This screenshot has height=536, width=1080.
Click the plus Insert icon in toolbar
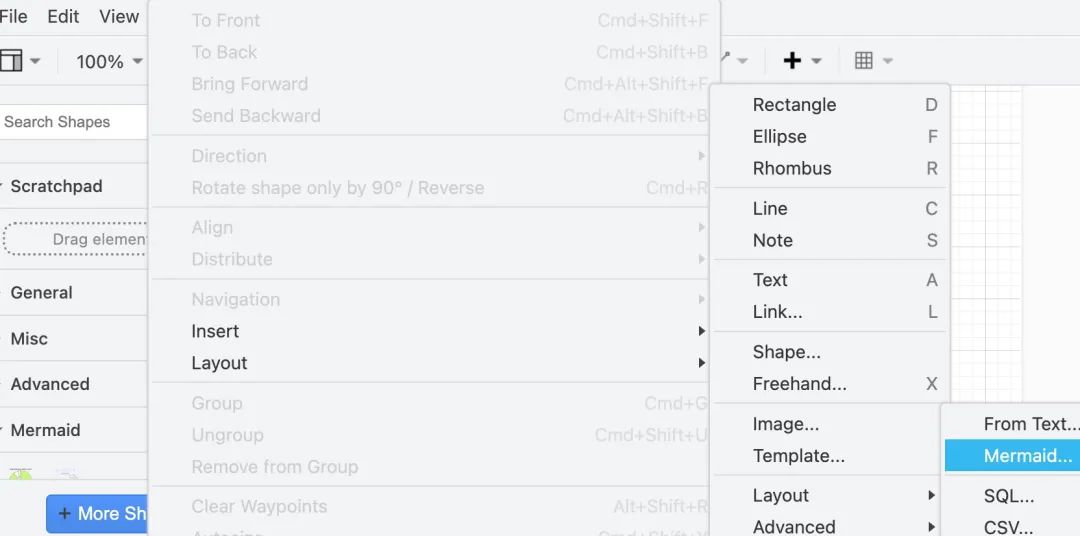792,61
